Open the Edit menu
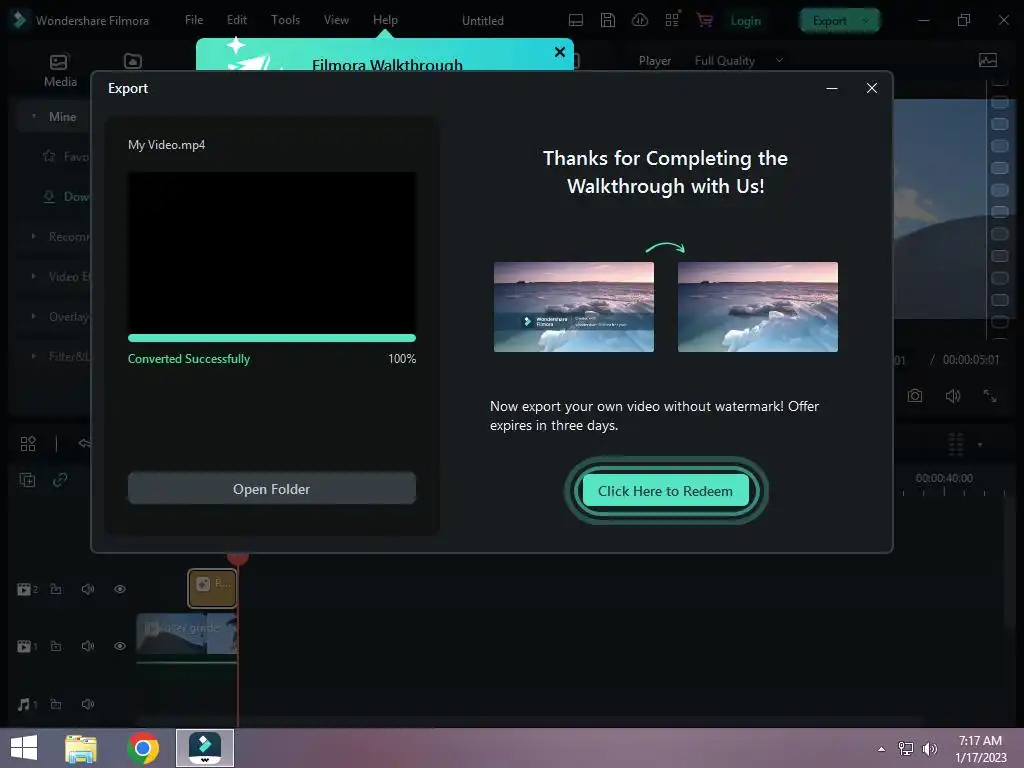Viewport: 1024px width, 768px height. pyautogui.click(x=236, y=20)
